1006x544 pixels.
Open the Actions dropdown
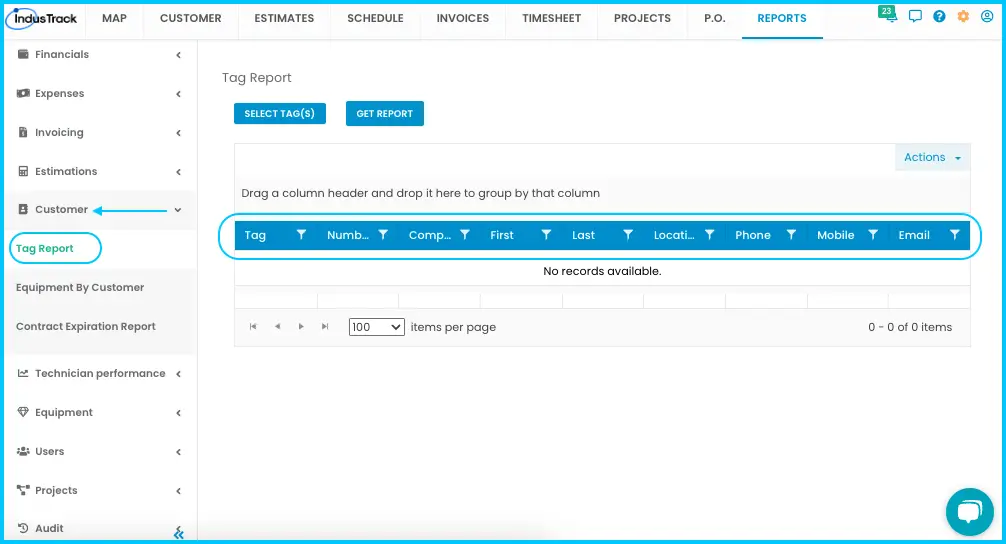point(932,157)
